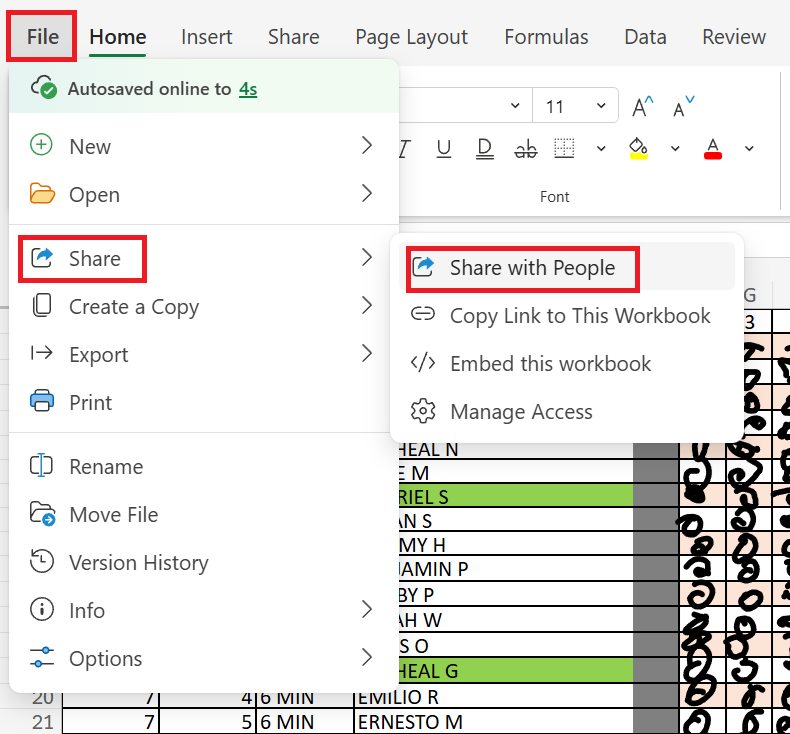This screenshot has height=734, width=790.
Task: Click the Print menu entry
Action: click(x=90, y=402)
